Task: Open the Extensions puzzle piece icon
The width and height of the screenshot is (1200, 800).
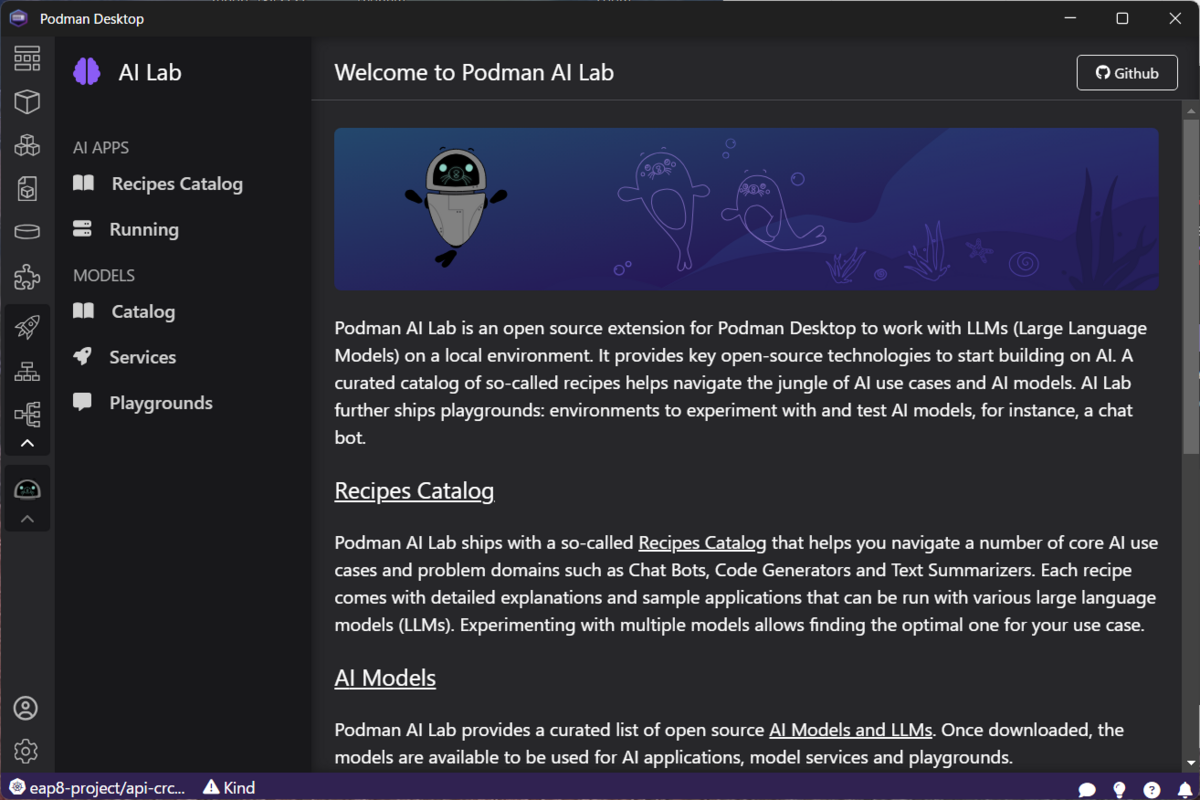Action: (27, 276)
